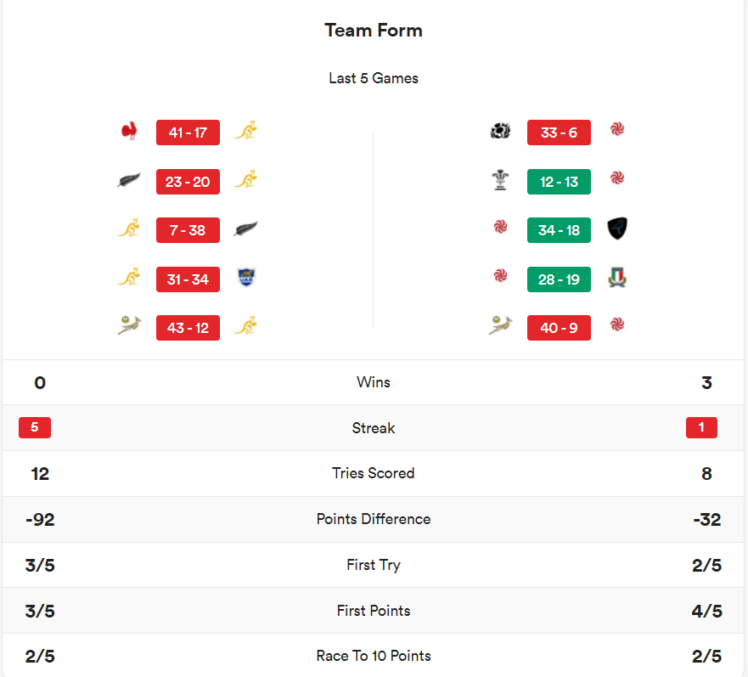Click the green crest beside 28 - 19
Viewport: 748px width, 677px height.
pos(618,278)
